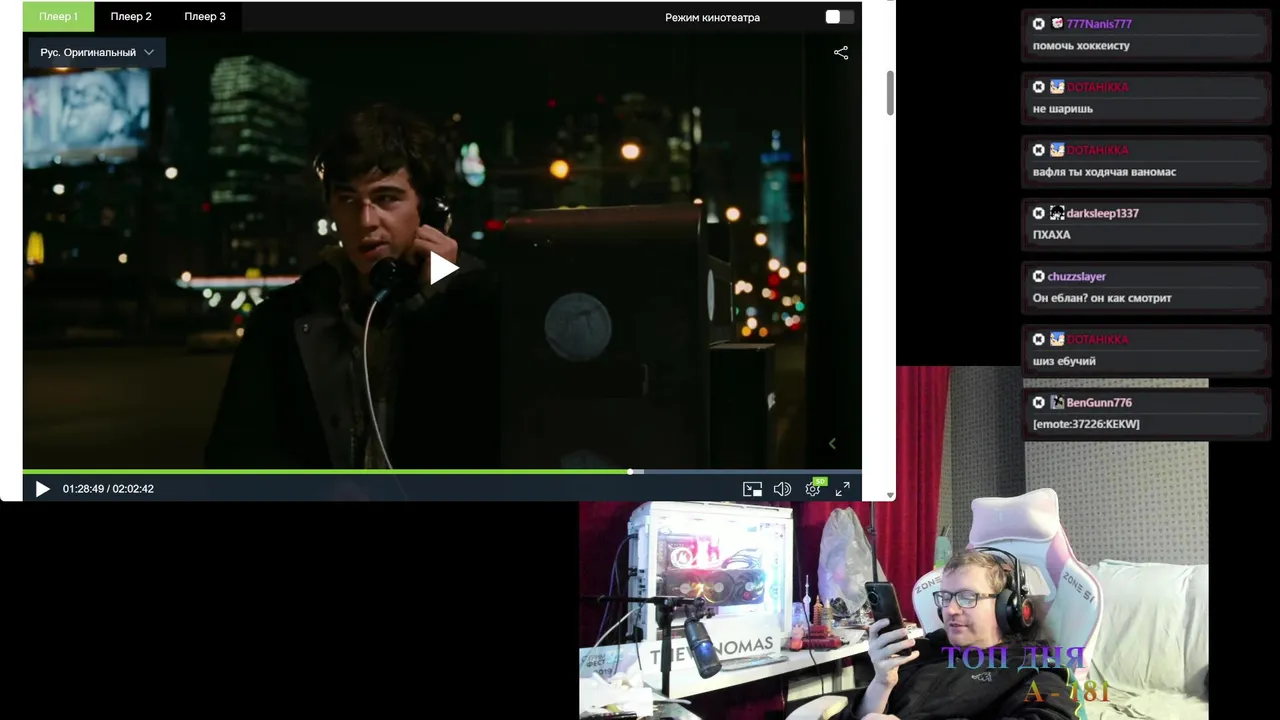Viewport: 1280px width, 720px height.
Task: Click the left chevron arrow over the video
Action: [x=832, y=443]
